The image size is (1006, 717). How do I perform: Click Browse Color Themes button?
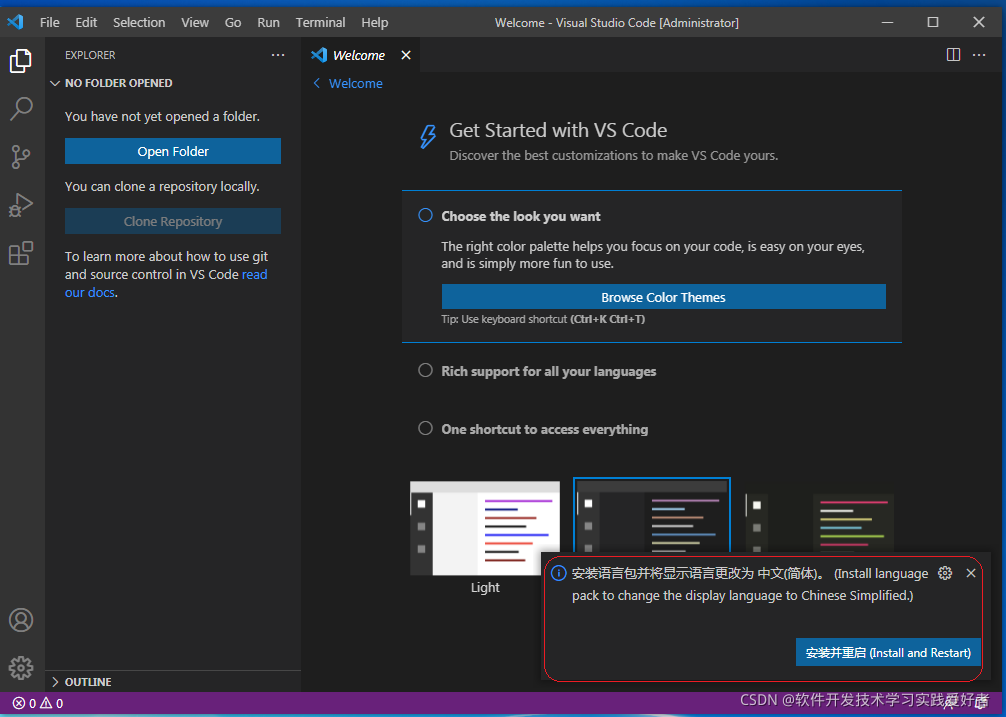point(663,297)
